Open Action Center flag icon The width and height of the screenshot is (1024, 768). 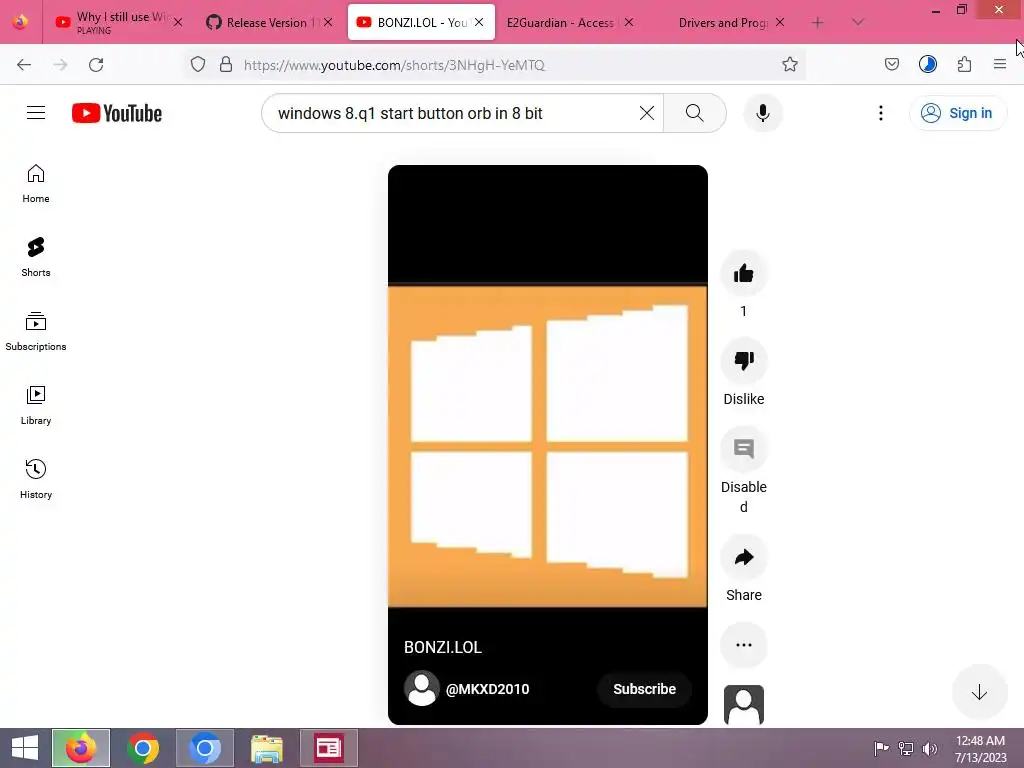pos(881,748)
